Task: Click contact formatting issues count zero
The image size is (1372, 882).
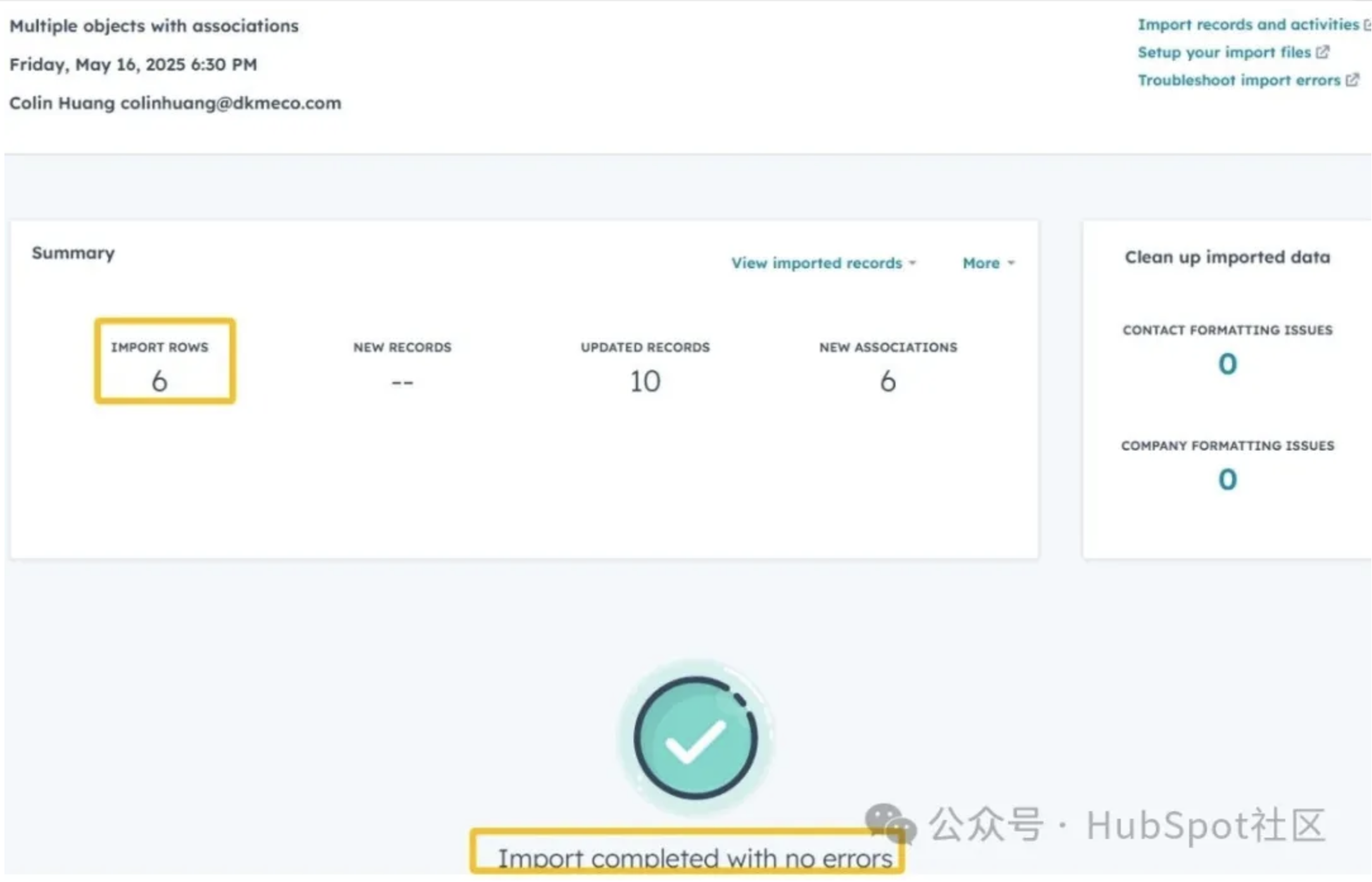Action: pos(1227,364)
